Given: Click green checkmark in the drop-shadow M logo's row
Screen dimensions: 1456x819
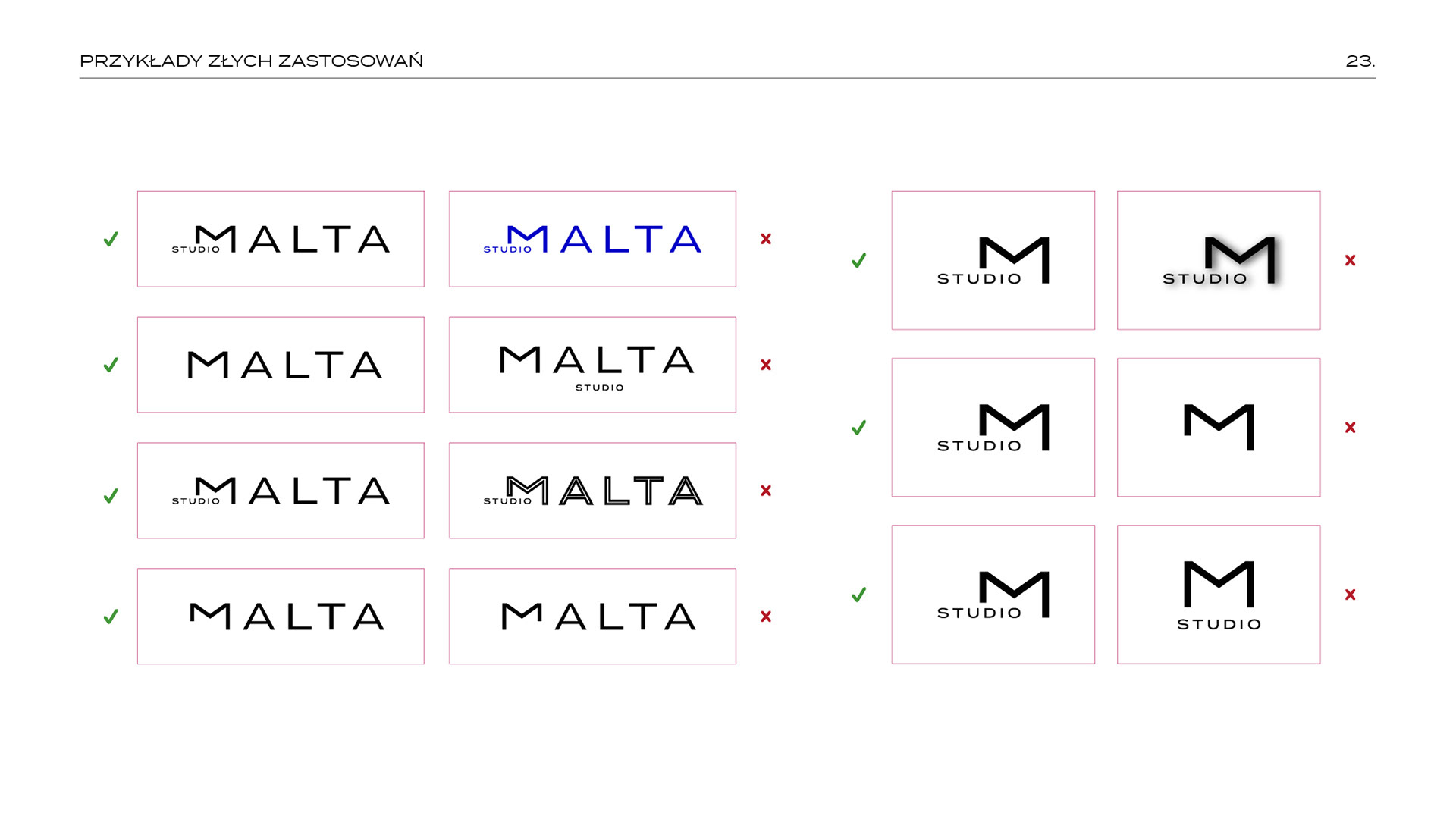Looking at the screenshot, I should pos(858,260).
